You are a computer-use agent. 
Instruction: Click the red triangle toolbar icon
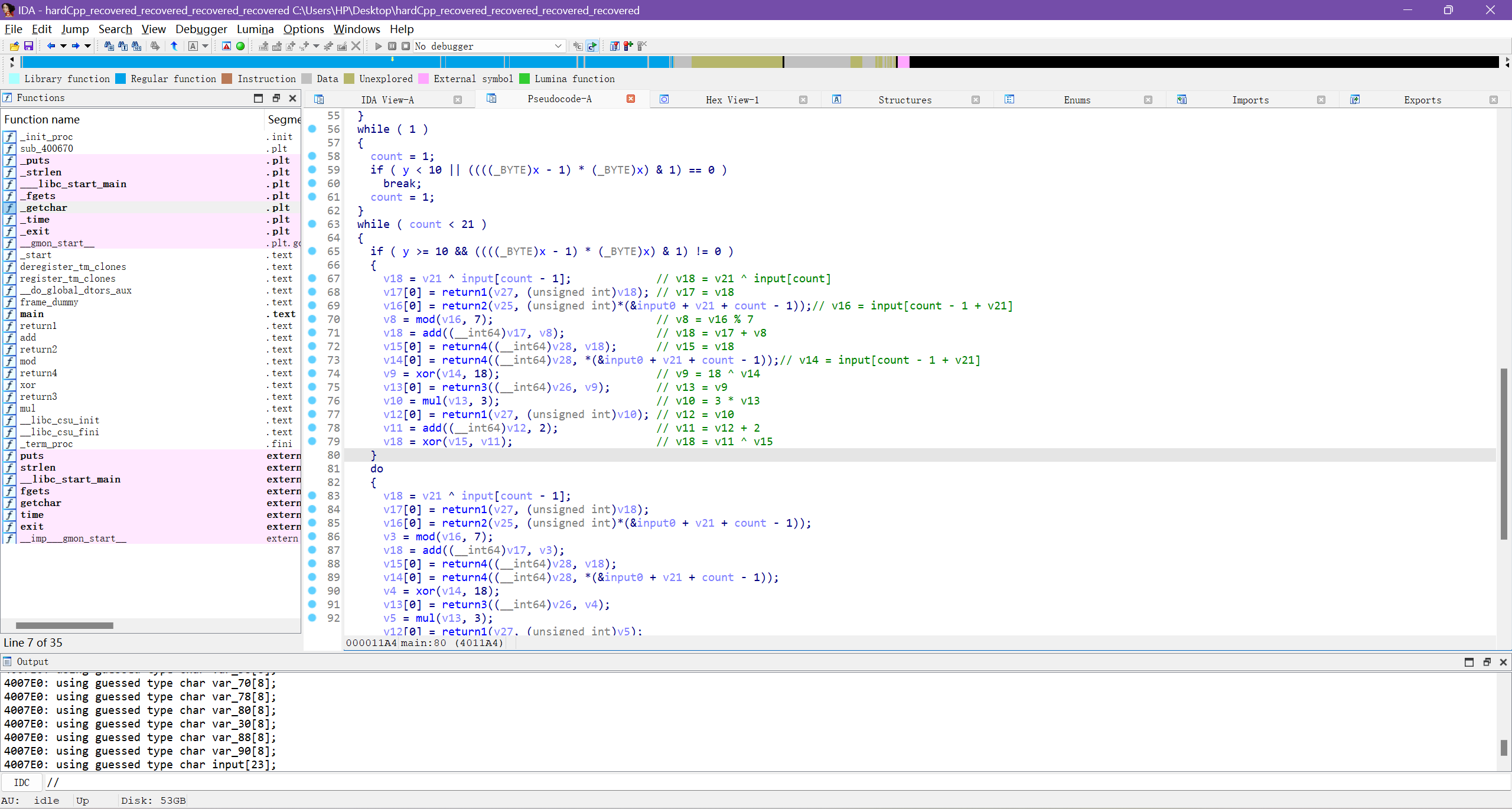coord(226,46)
